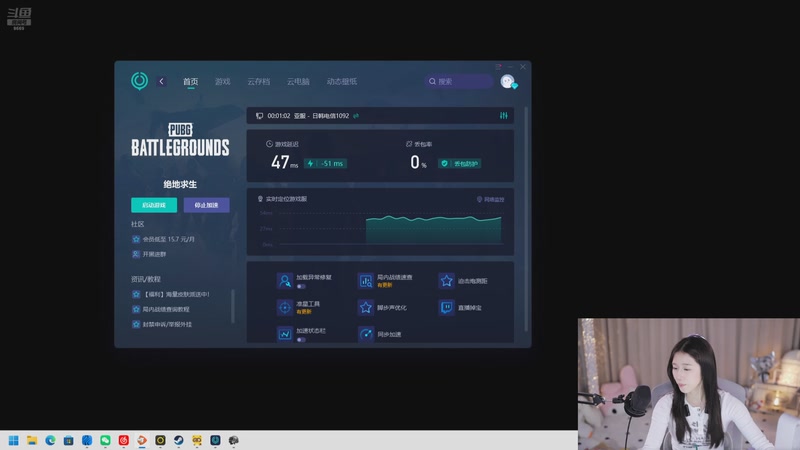Image resolution: width=800 pixels, height=450 pixels.
Task: Open the 首页 tab
Action: 190,81
